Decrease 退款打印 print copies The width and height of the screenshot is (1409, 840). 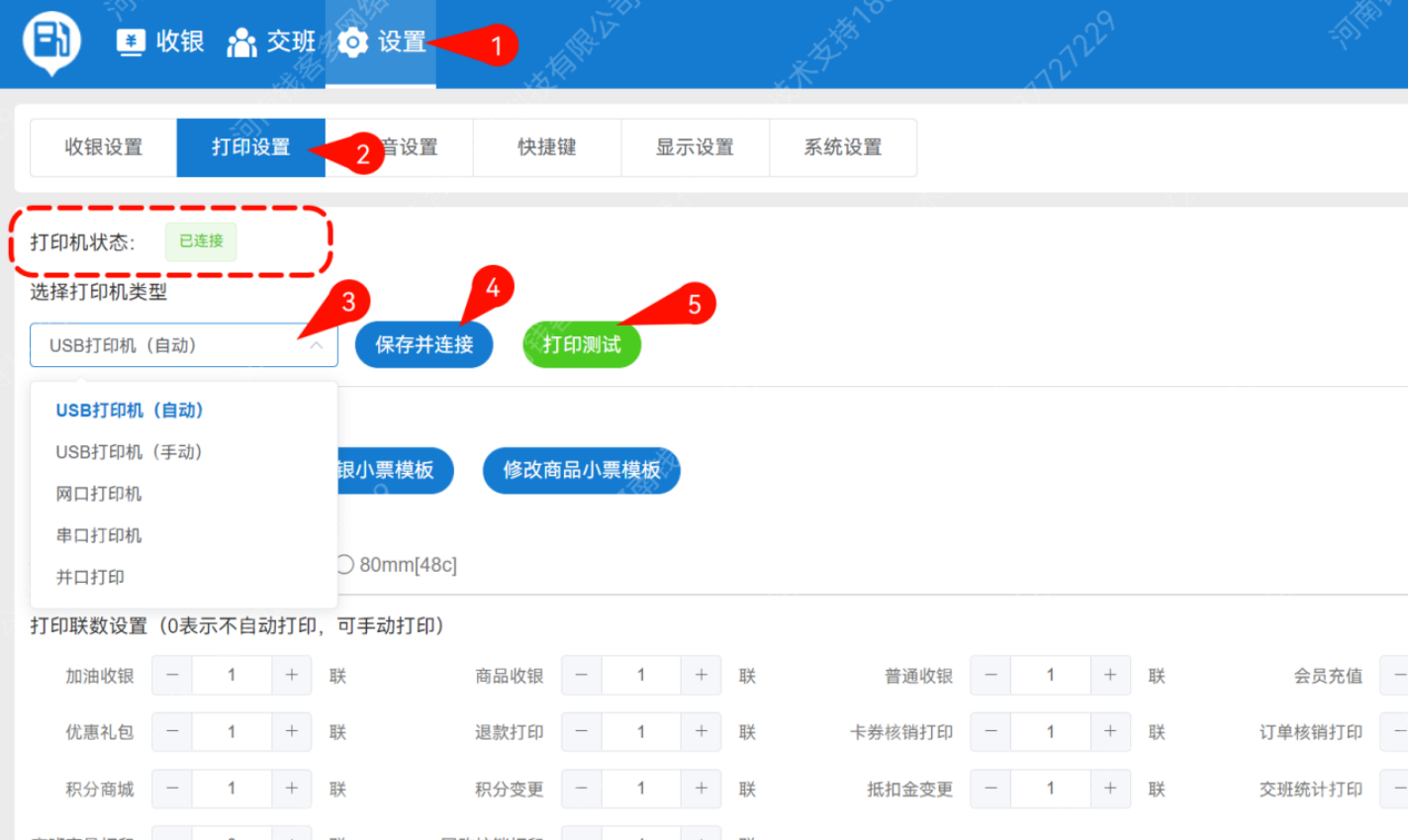point(582,732)
